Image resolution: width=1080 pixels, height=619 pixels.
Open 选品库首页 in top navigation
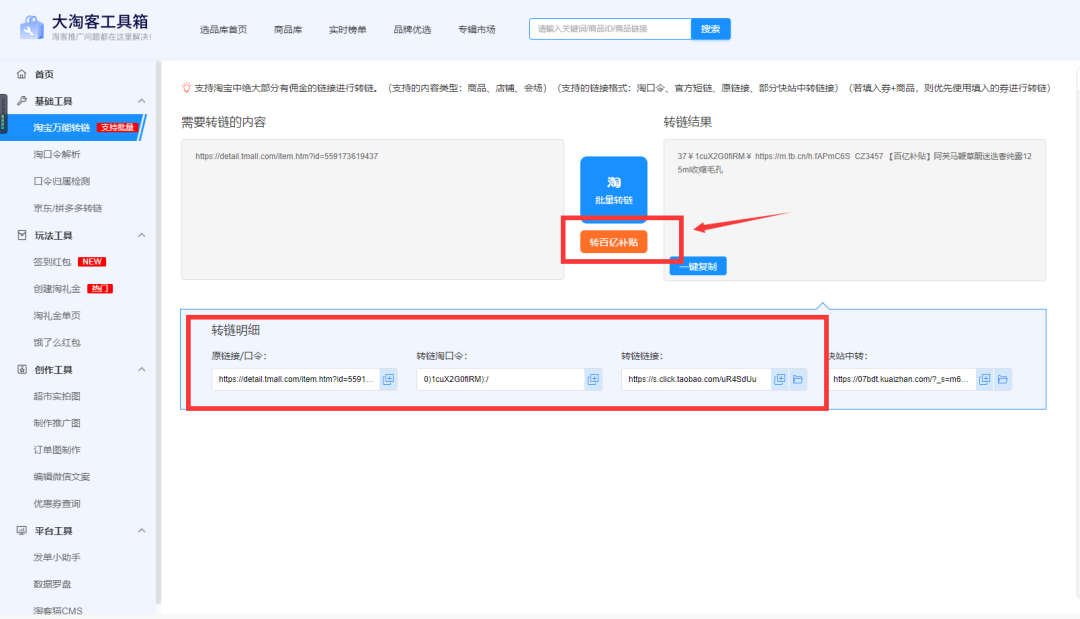(x=223, y=30)
